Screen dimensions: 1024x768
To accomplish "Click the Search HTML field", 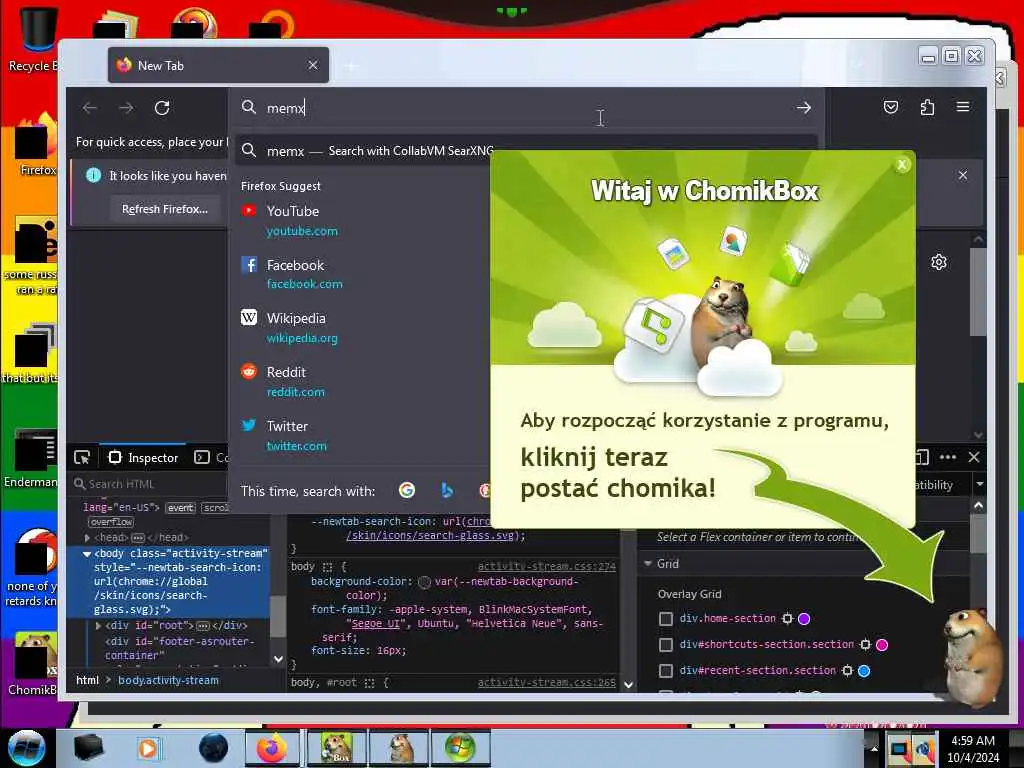I will tap(148, 484).
